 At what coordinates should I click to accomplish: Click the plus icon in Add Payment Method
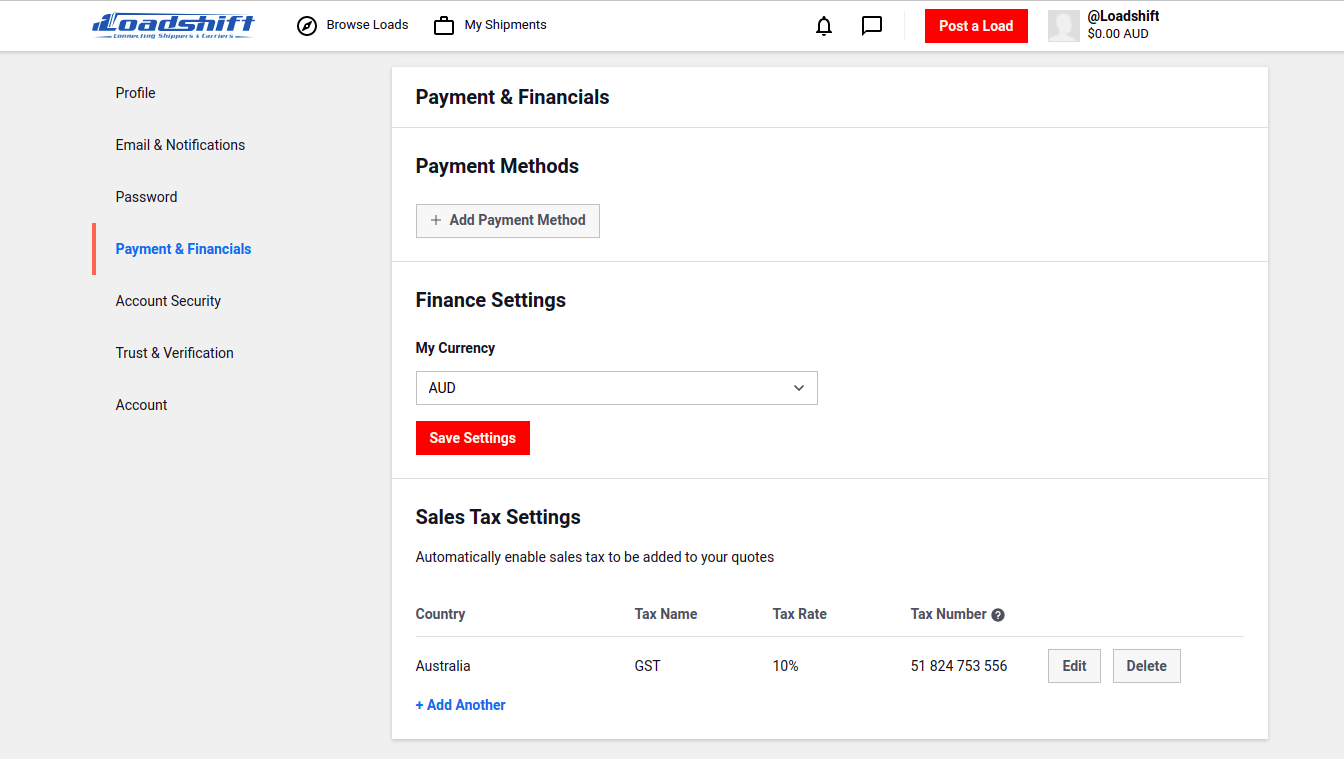[435, 220]
